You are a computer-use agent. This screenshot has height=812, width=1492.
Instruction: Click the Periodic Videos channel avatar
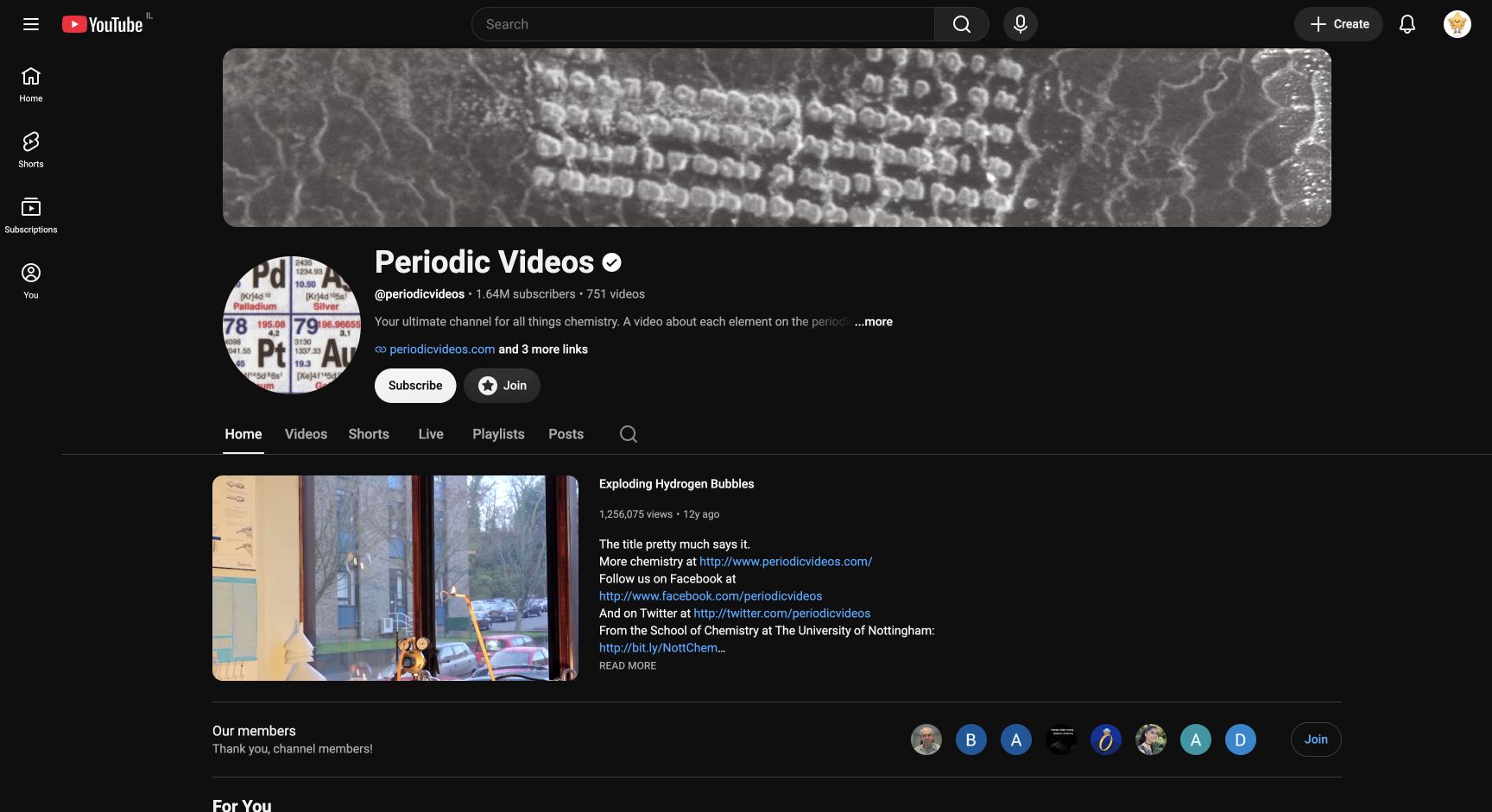point(292,324)
